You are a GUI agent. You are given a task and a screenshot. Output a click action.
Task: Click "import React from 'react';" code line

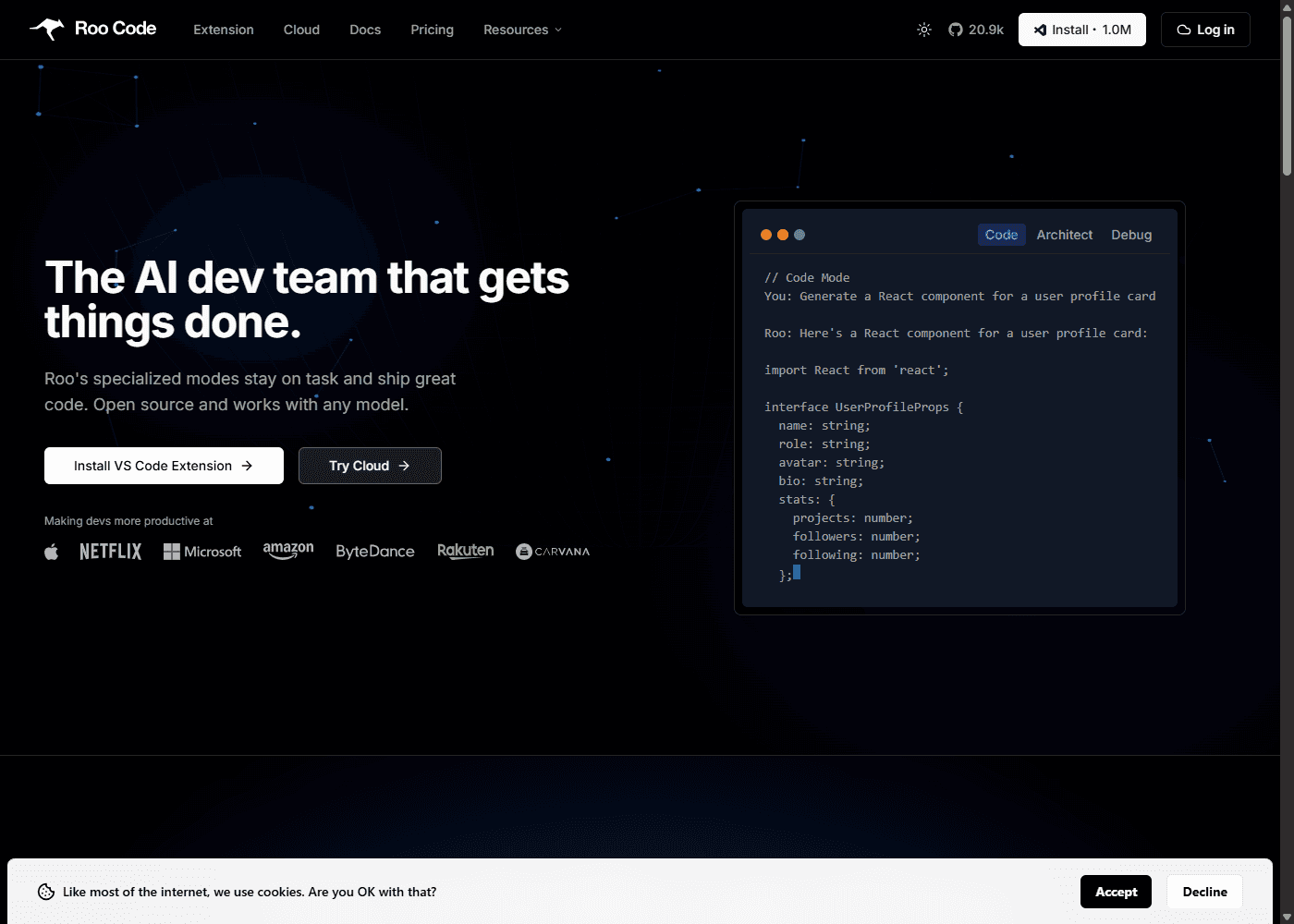coord(856,370)
